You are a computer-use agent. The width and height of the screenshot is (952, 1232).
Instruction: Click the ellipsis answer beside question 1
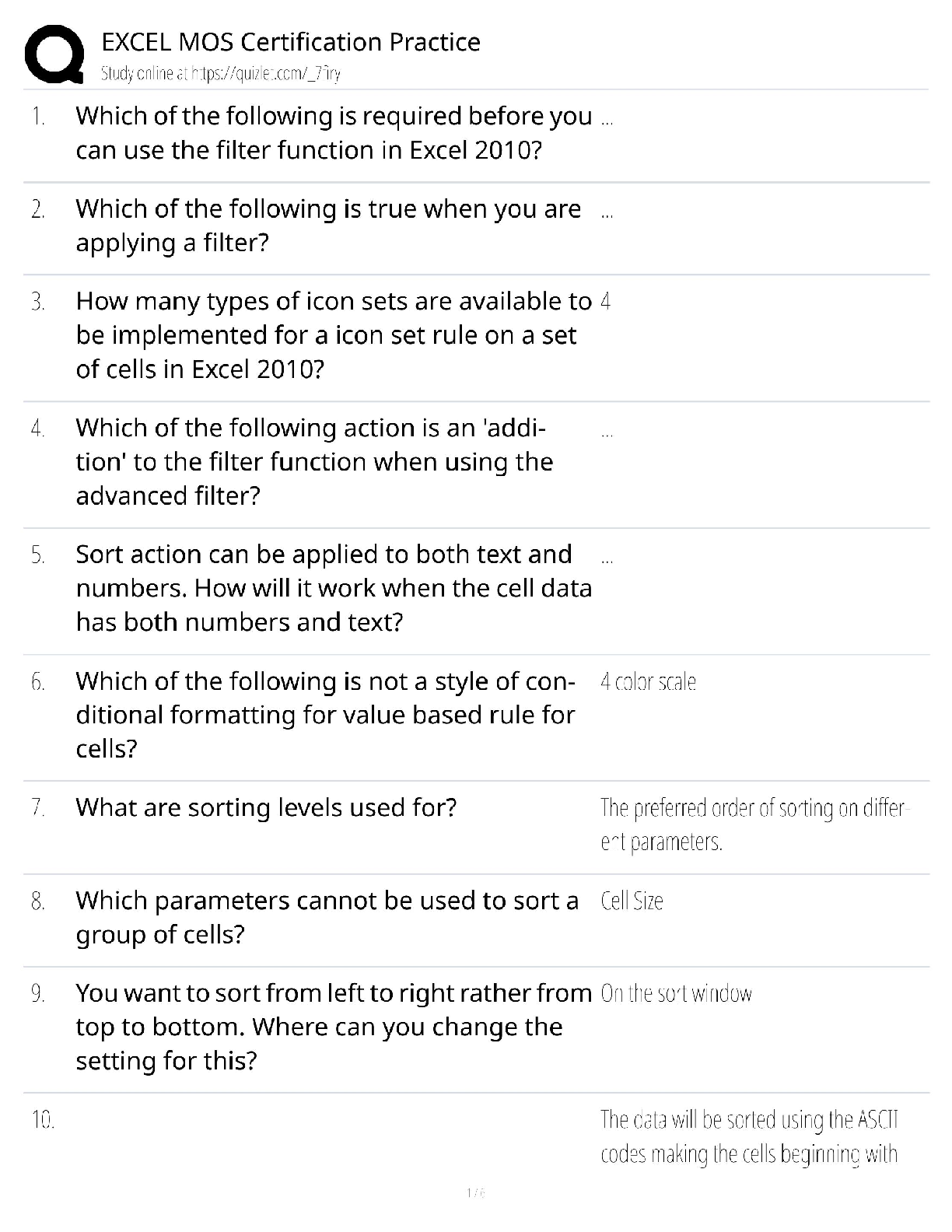point(607,121)
